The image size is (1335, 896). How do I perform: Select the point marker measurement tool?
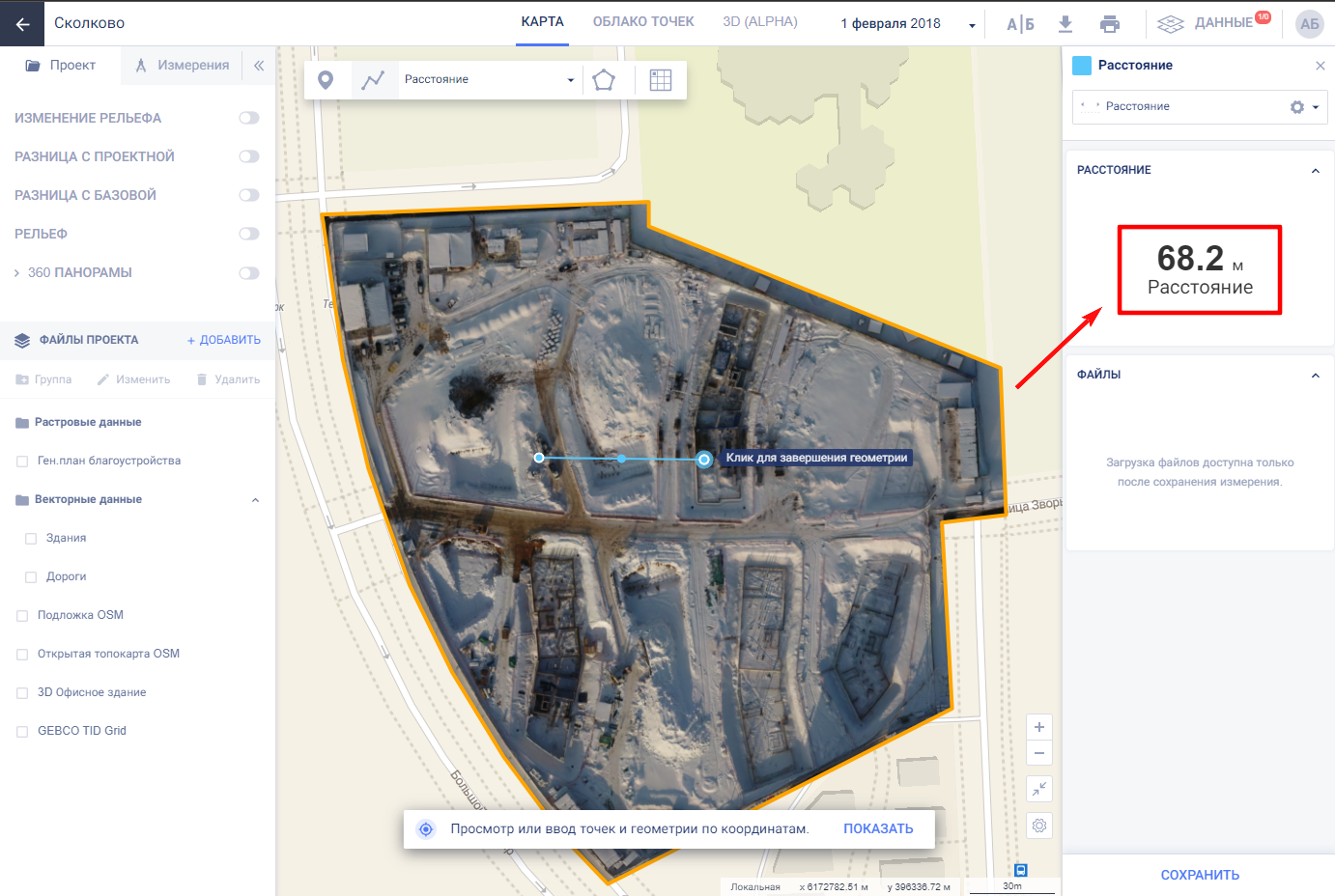tap(326, 80)
